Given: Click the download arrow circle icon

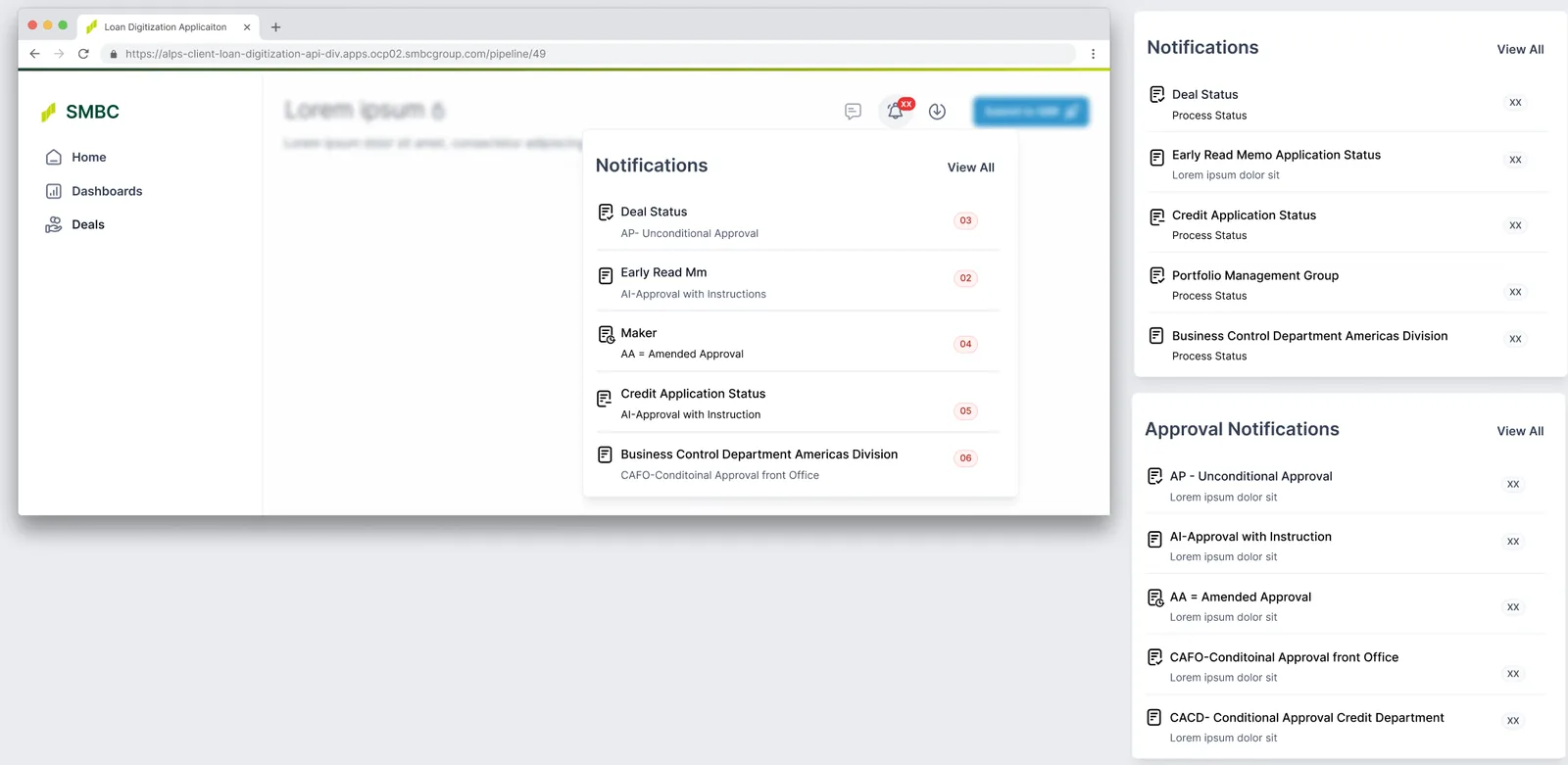Looking at the screenshot, I should (x=937, y=112).
